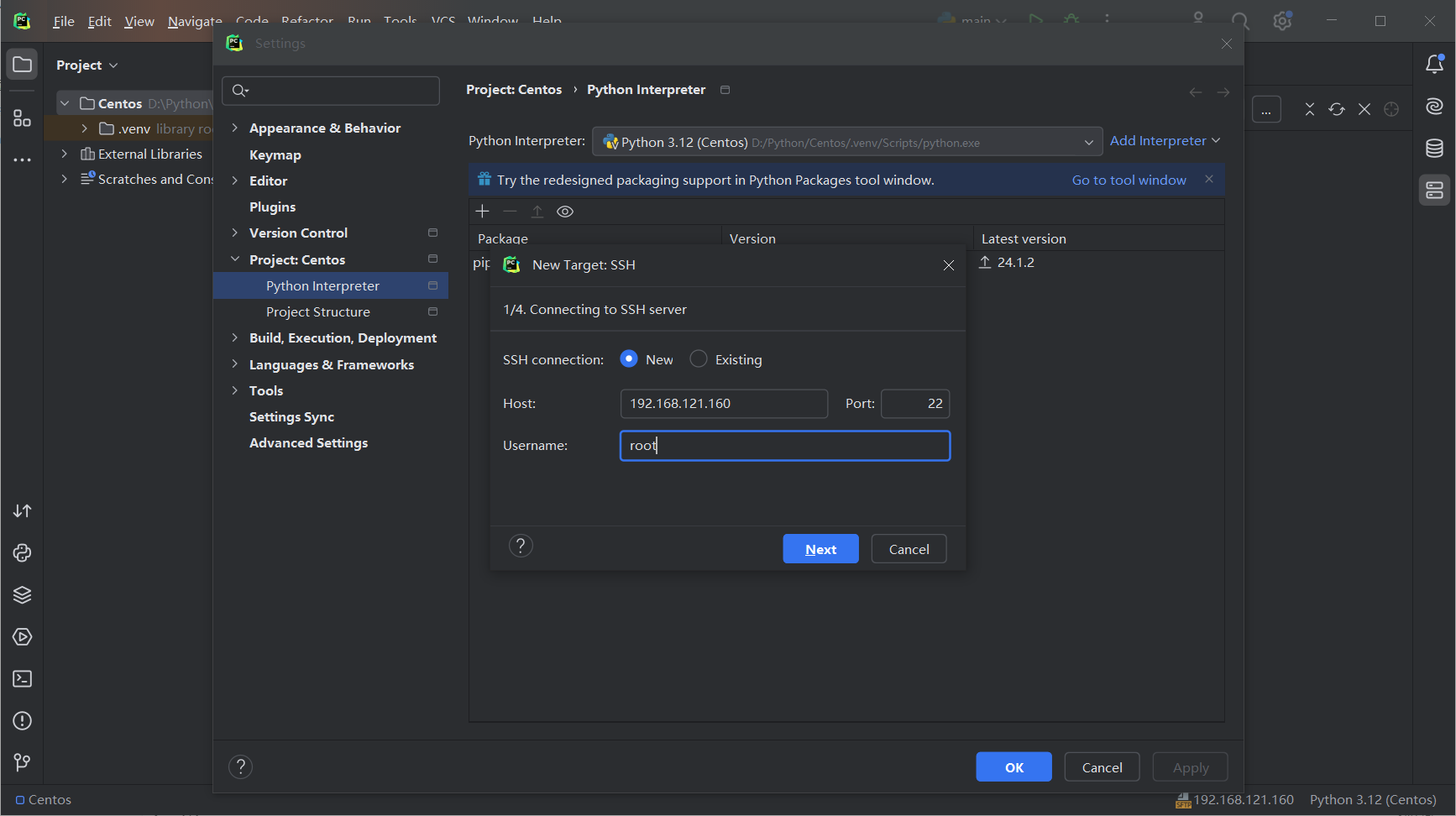Click the Settings dialog help question mark

pyautogui.click(x=240, y=766)
